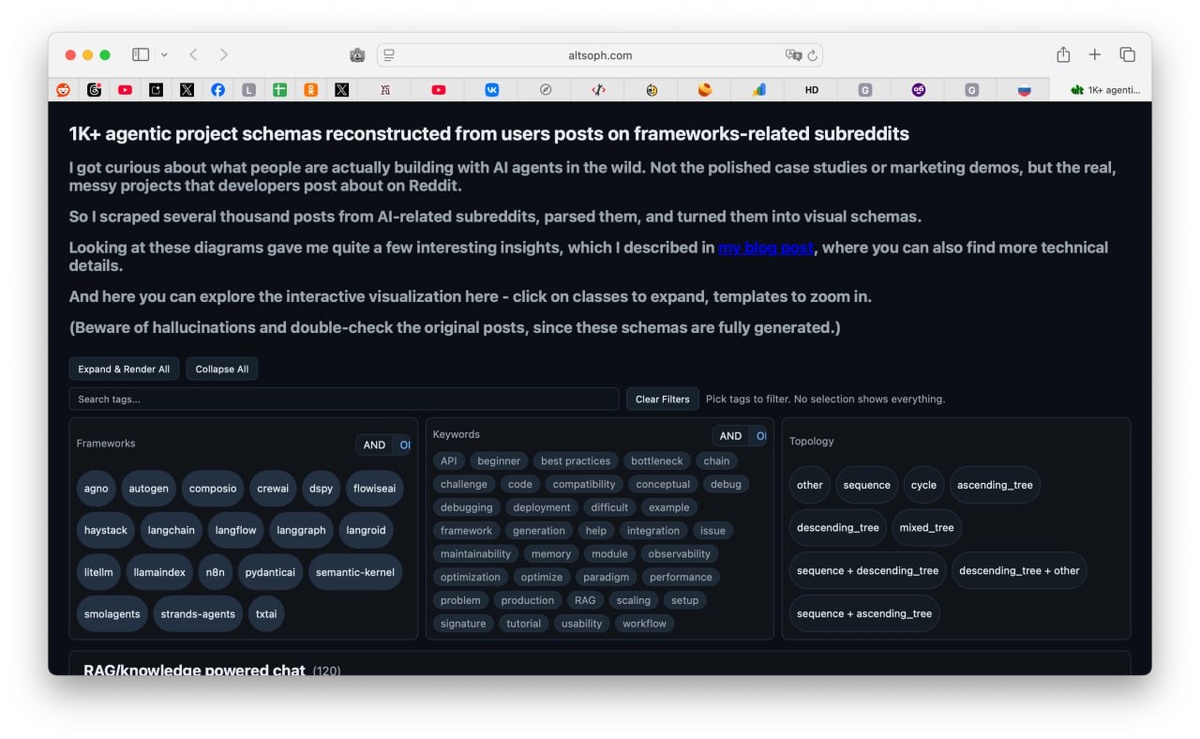Click the extension icon left of address bar
This screenshot has width=1200, height=739.
357,55
